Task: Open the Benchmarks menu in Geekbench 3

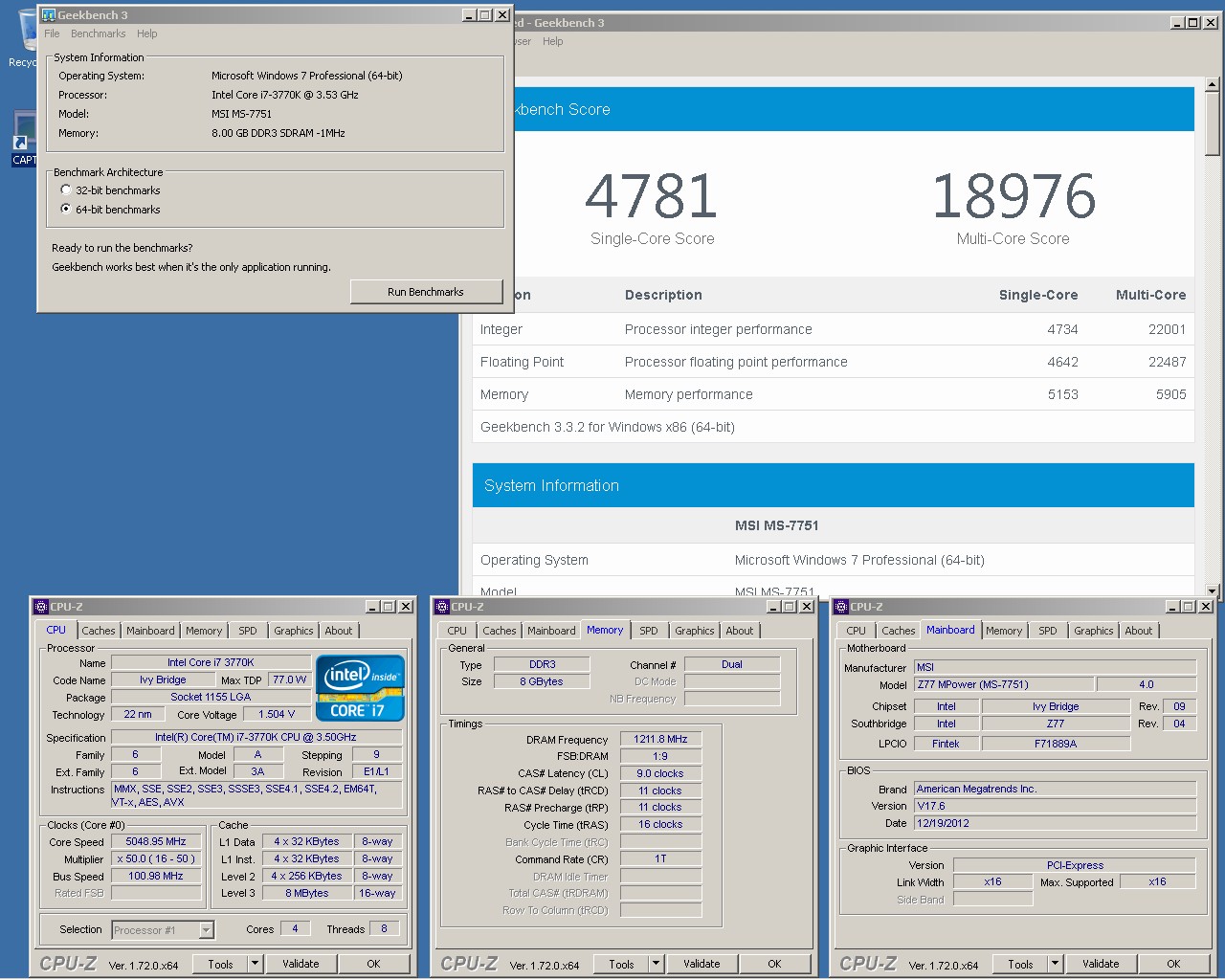Action: pyautogui.click(x=98, y=33)
